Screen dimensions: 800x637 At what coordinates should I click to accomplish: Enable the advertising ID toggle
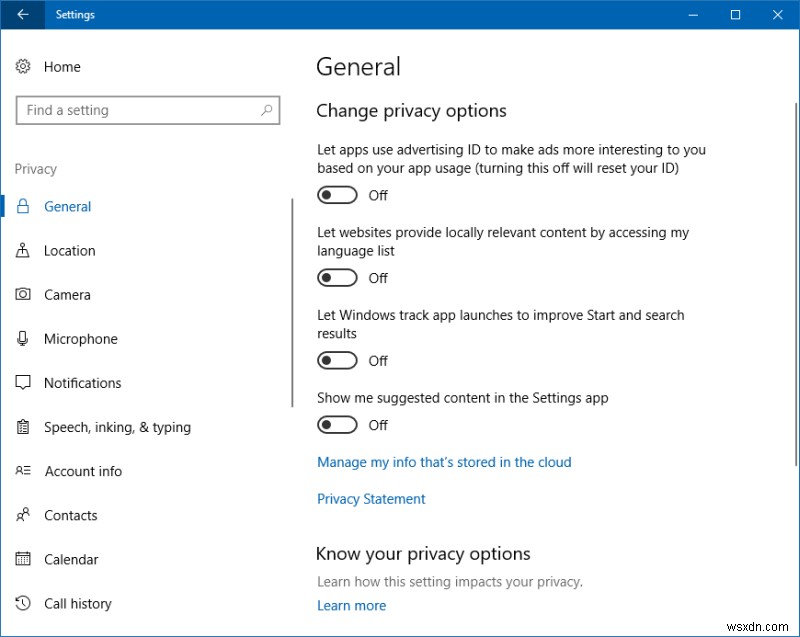point(336,194)
